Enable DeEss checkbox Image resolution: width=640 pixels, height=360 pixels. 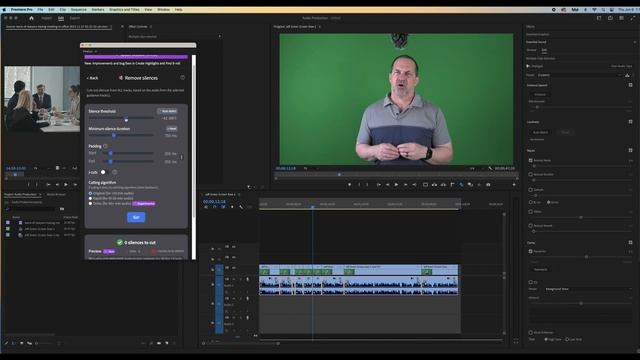point(531,211)
